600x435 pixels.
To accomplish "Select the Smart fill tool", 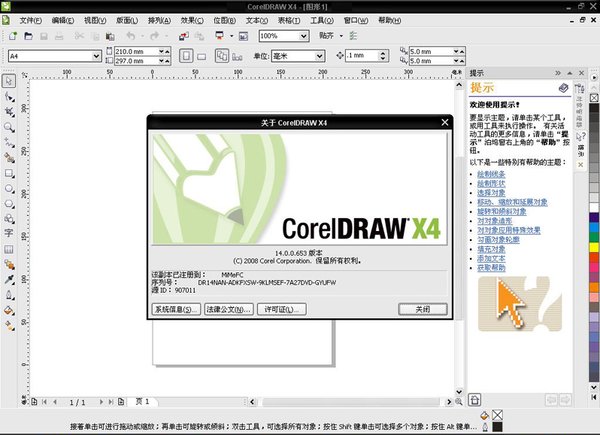I will coord(9,158).
